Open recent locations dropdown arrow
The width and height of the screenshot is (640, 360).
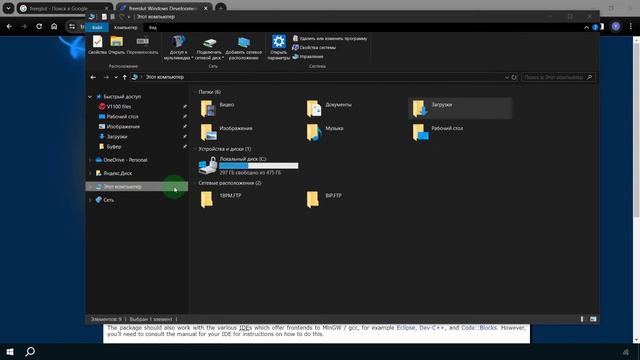(116, 77)
